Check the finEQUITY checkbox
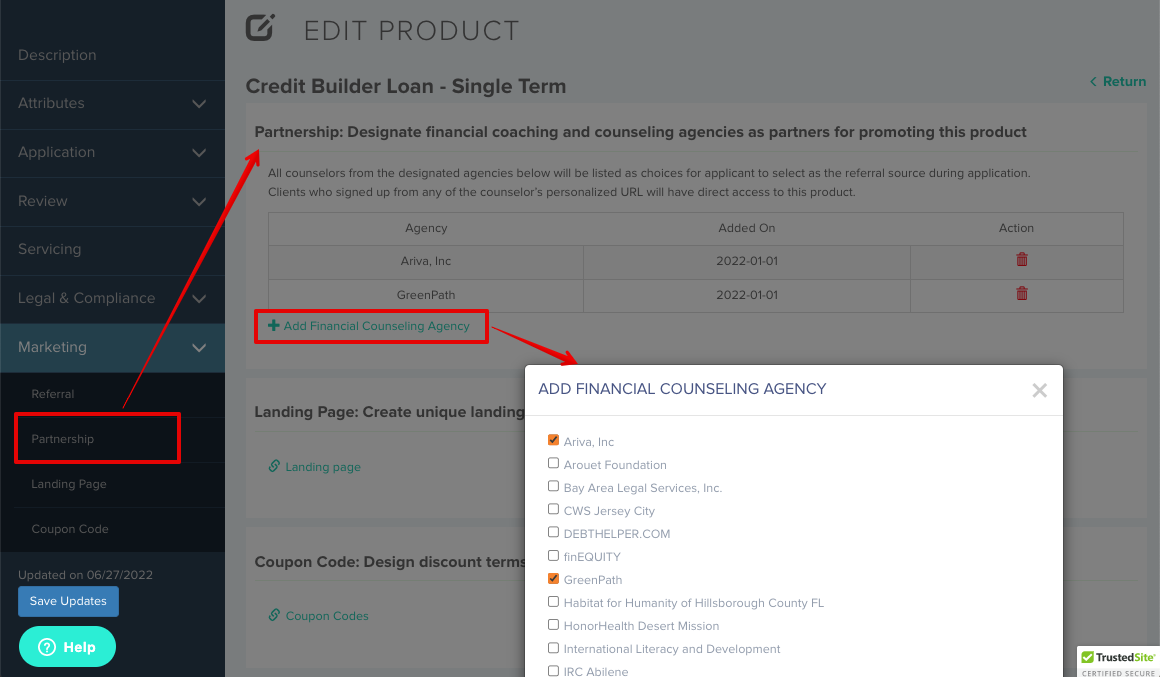 (553, 556)
